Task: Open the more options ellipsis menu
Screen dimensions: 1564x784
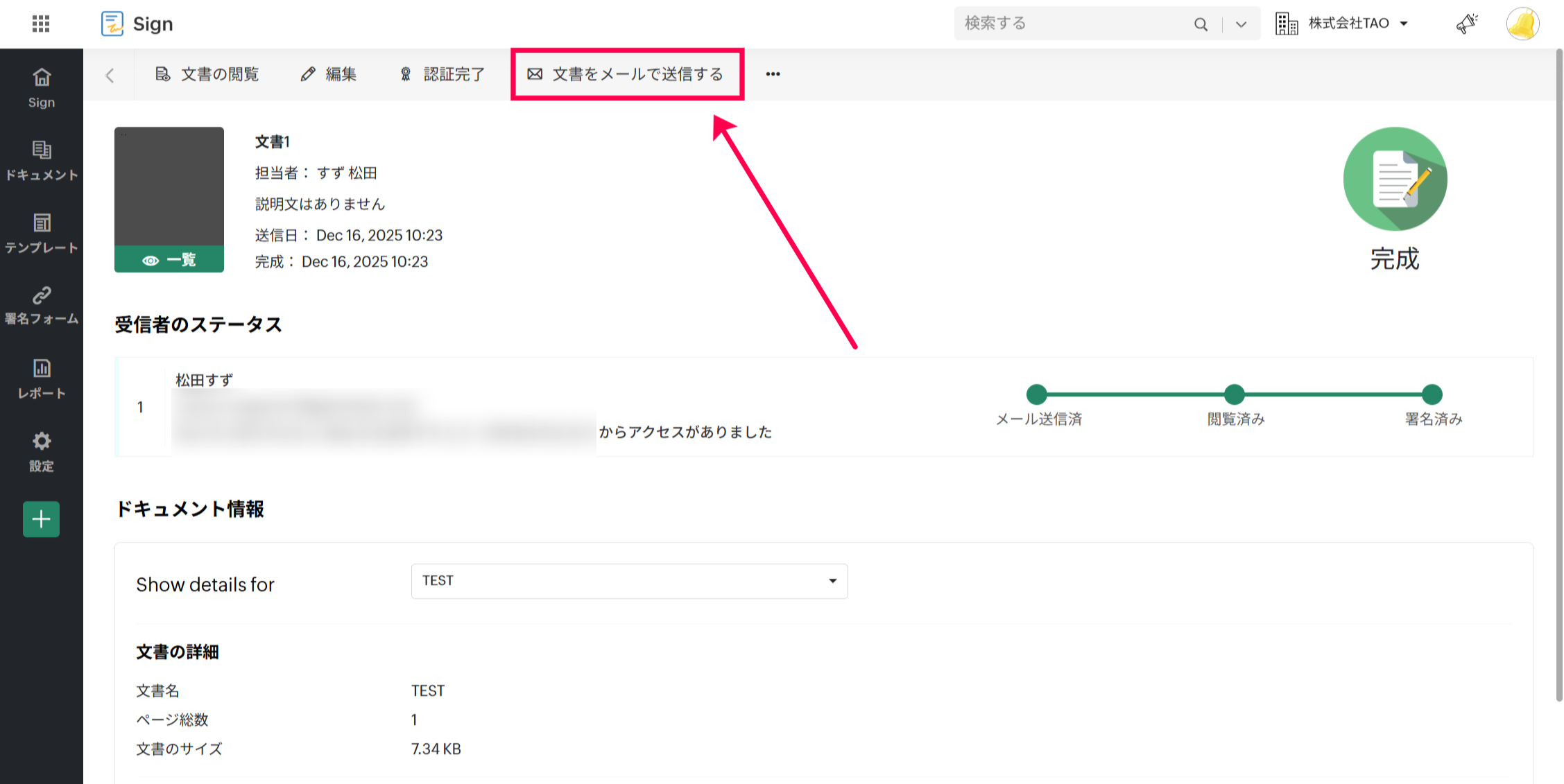Action: (773, 74)
